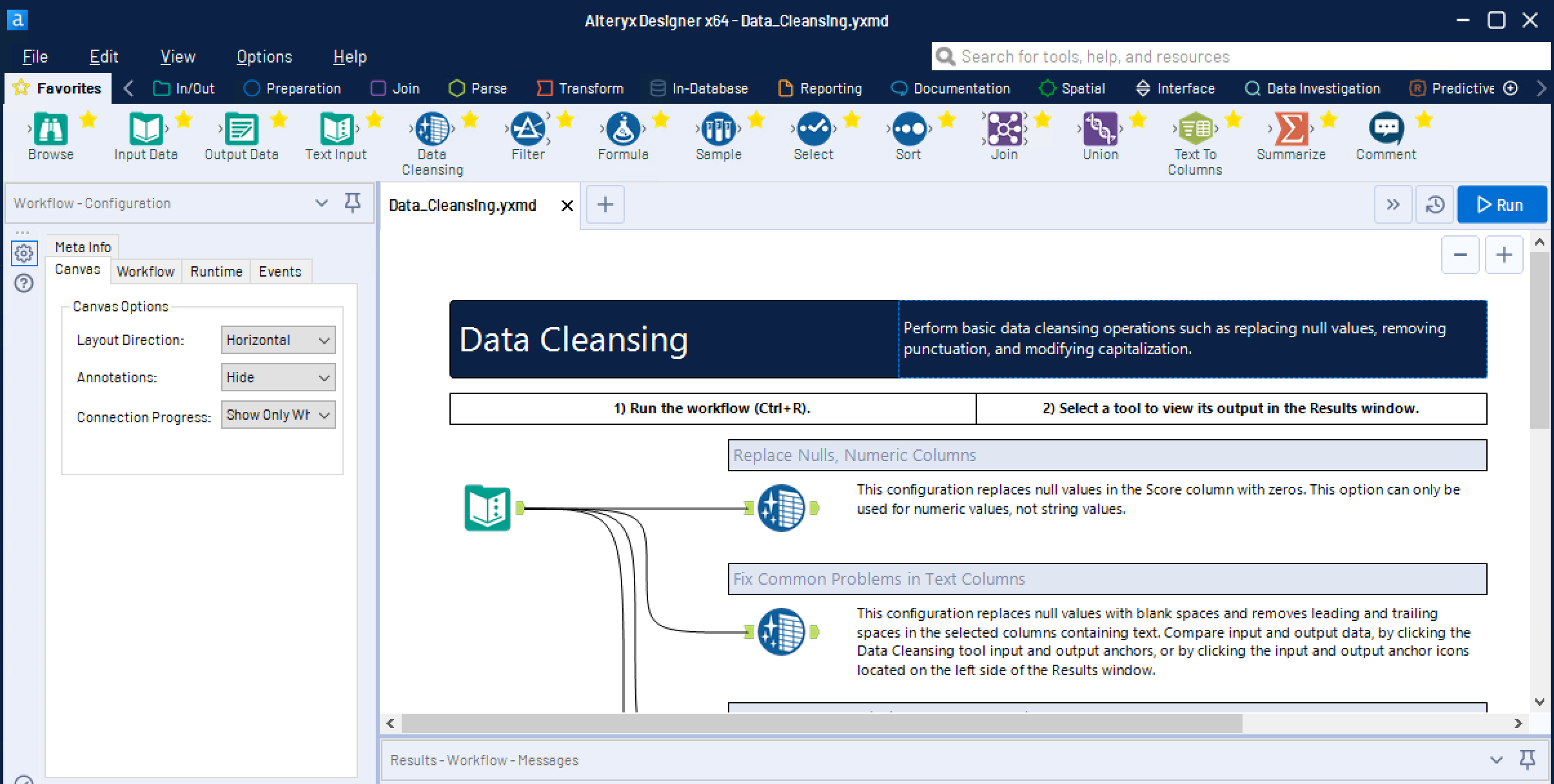Toggle favorite star for Formula tool
This screenshot has width=1554, height=784.
(661, 119)
